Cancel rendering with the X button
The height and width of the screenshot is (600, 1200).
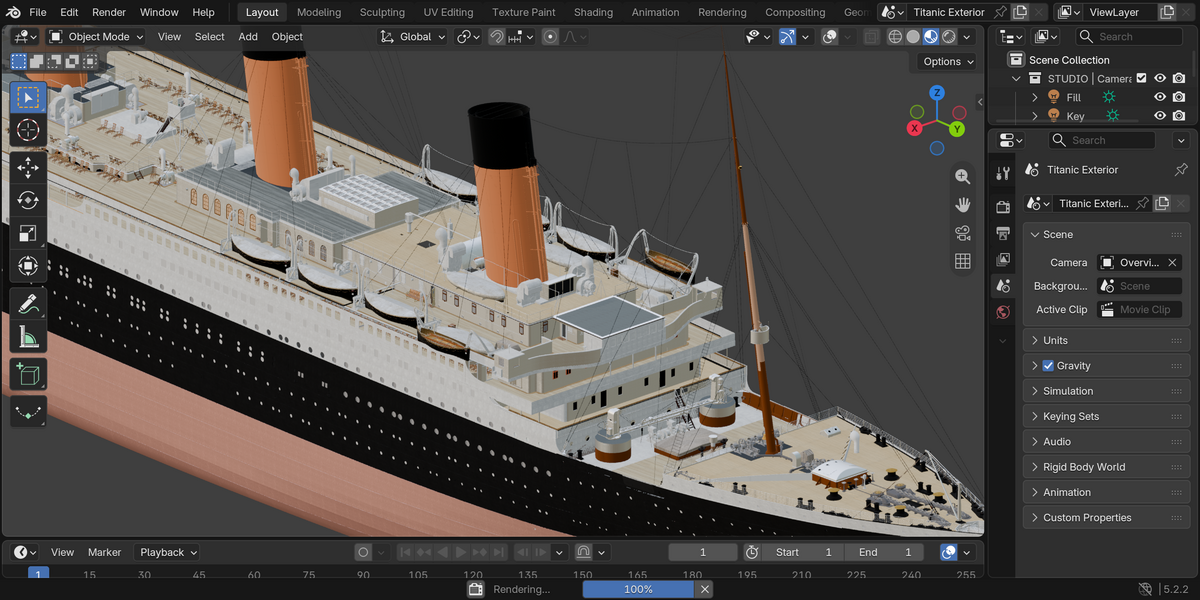coord(705,589)
